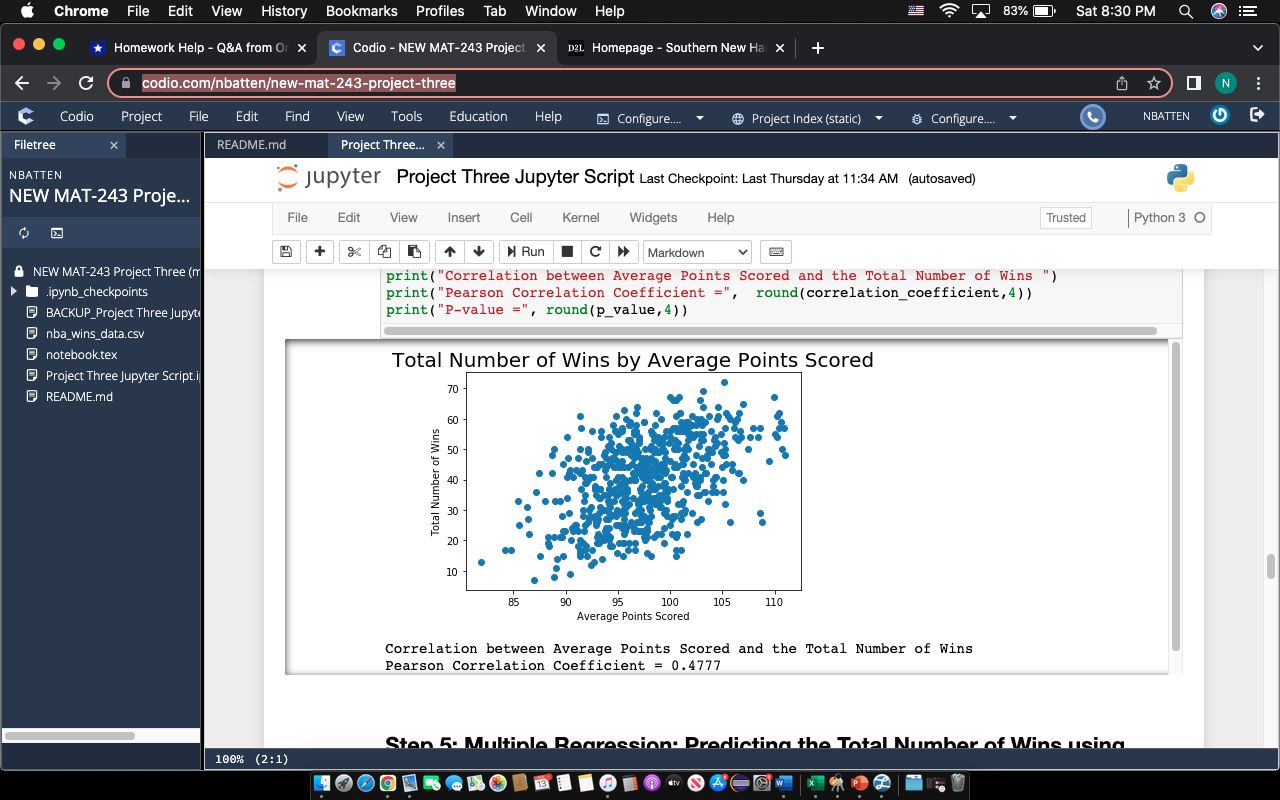This screenshot has width=1280, height=800.
Task: Cut the selected cell with the scissors icon
Action: point(352,251)
